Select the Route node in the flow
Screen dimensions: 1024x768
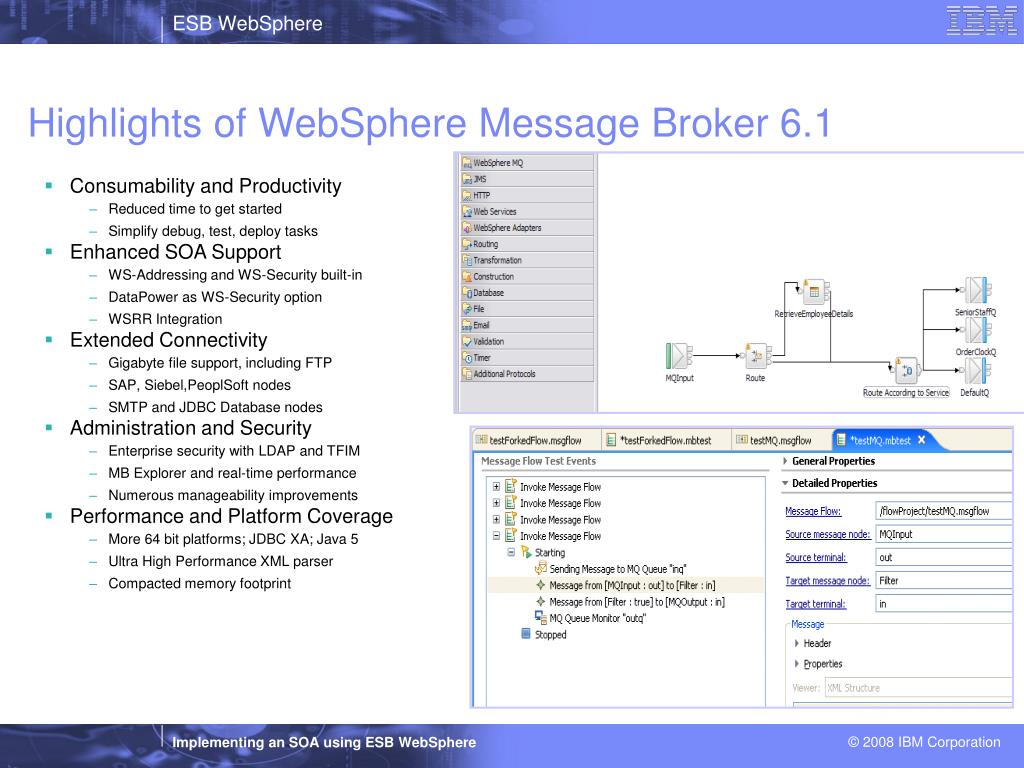point(757,356)
